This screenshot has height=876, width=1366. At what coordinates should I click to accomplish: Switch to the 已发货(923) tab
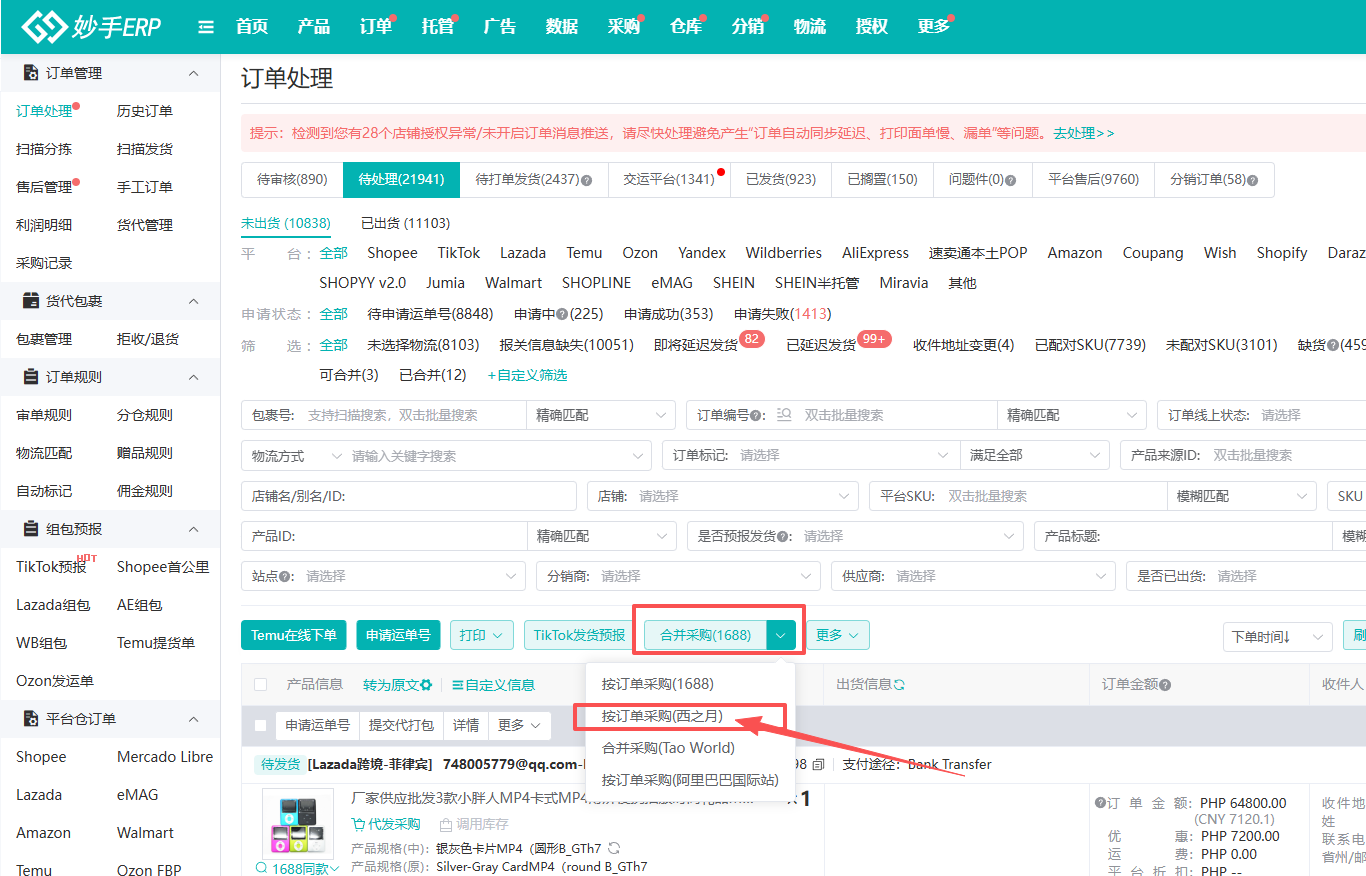pos(781,180)
